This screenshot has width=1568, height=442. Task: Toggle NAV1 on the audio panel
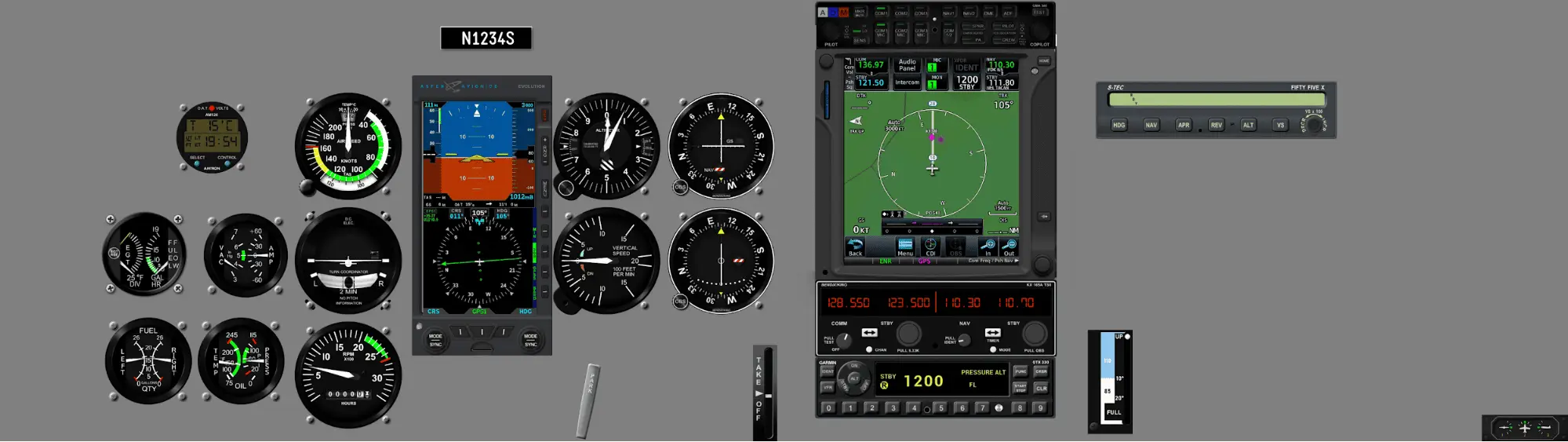click(948, 13)
